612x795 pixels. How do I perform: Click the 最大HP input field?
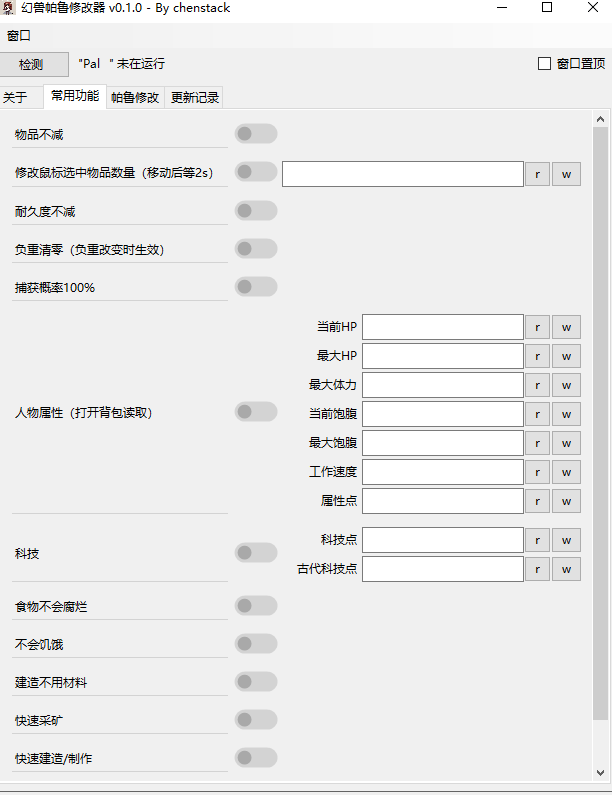443,356
